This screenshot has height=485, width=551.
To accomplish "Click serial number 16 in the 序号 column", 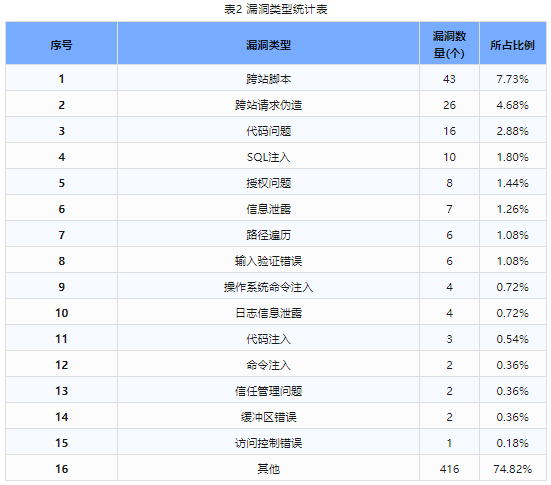I will (x=61, y=469).
